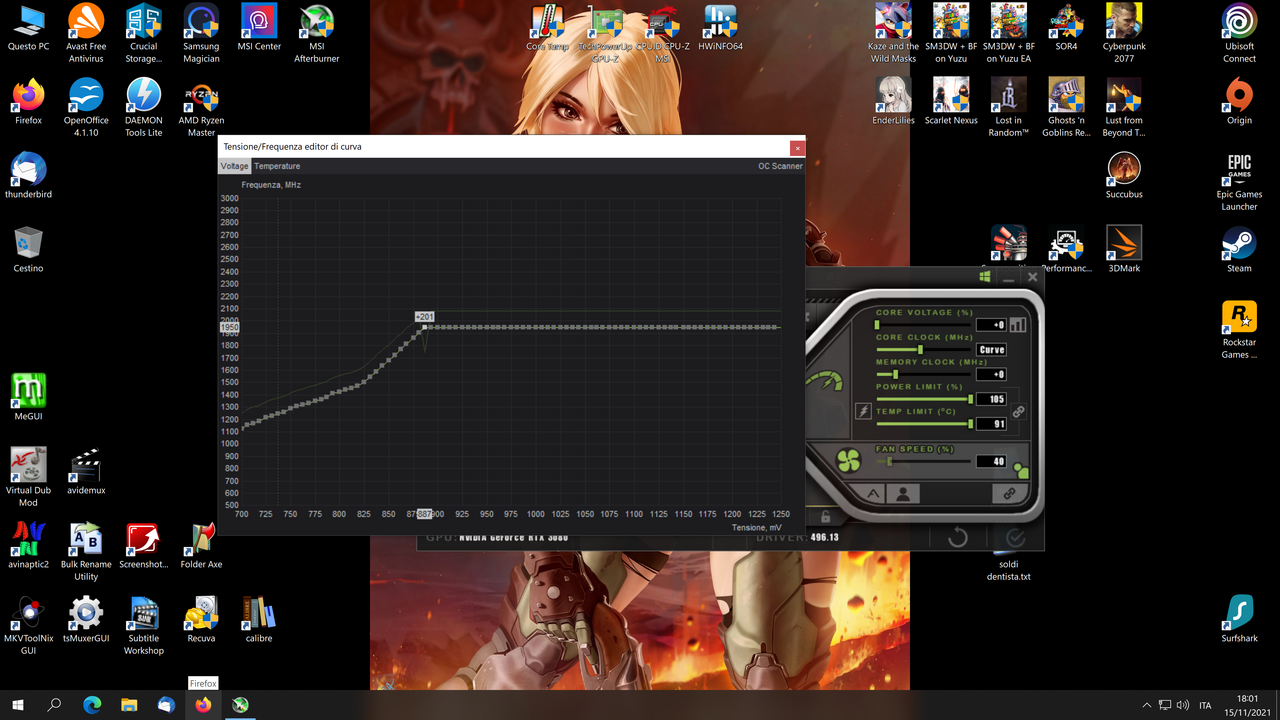Open the Origin desktop shortcut

pos(1239,101)
